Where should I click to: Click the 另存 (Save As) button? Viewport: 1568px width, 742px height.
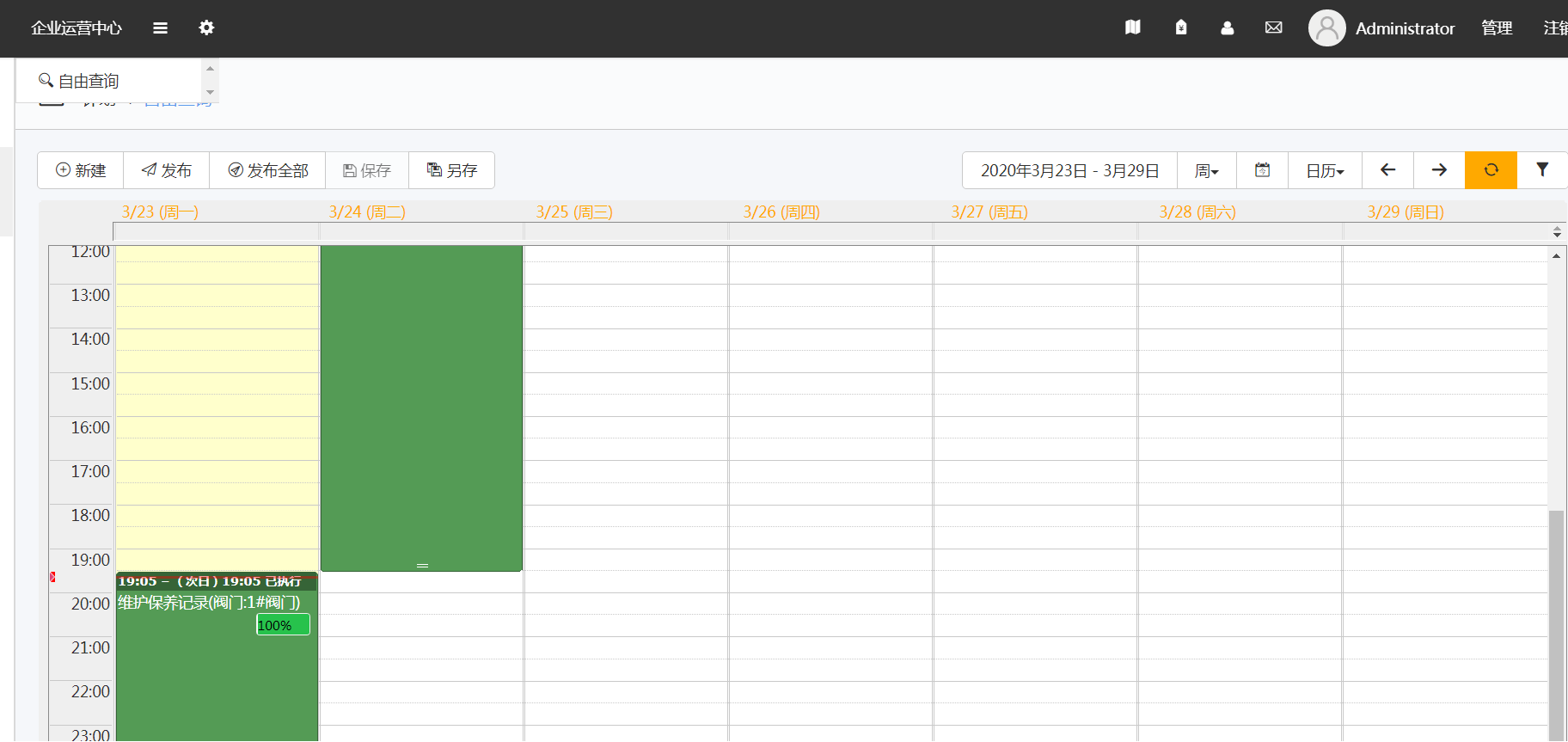coord(451,170)
